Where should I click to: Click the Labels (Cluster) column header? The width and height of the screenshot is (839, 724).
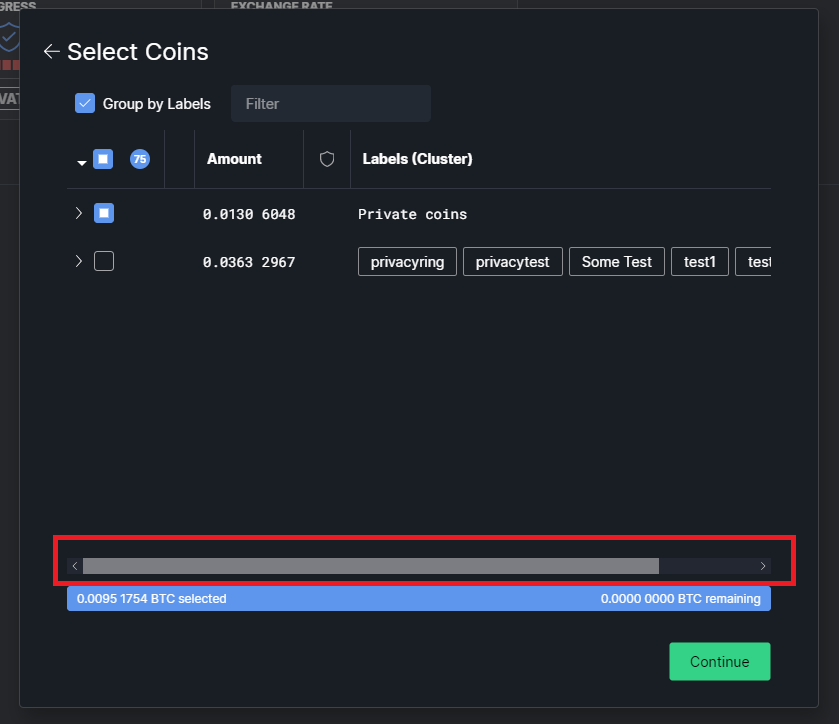(x=417, y=159)
